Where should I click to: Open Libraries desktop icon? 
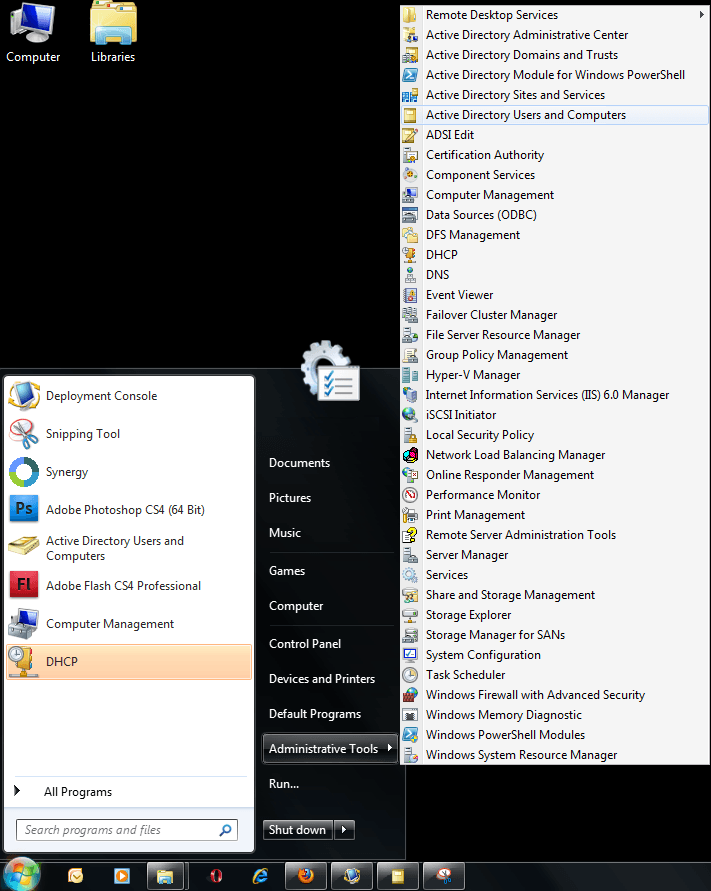113,32
